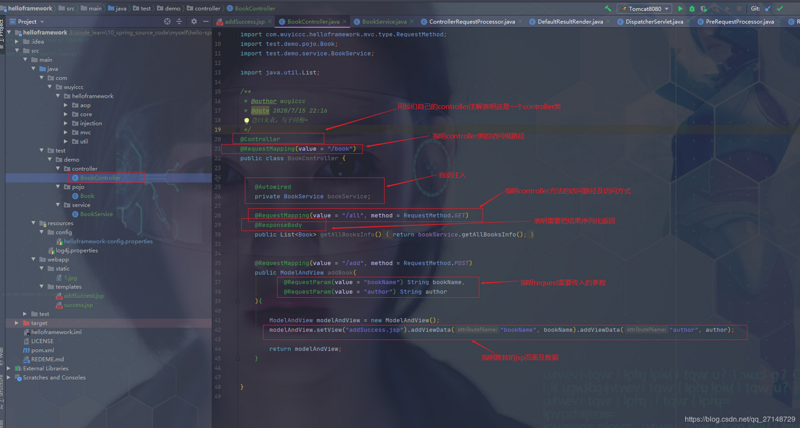The width and height of the screenshot is (800, 428).
Task: Click the yellow intention lightbulb in editor
Action: [x=246, y=120]
